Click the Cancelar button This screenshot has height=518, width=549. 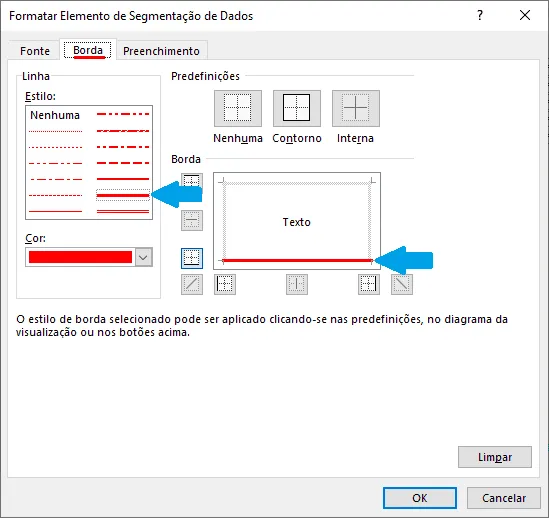pyautogui.click(x=504, y=498)
